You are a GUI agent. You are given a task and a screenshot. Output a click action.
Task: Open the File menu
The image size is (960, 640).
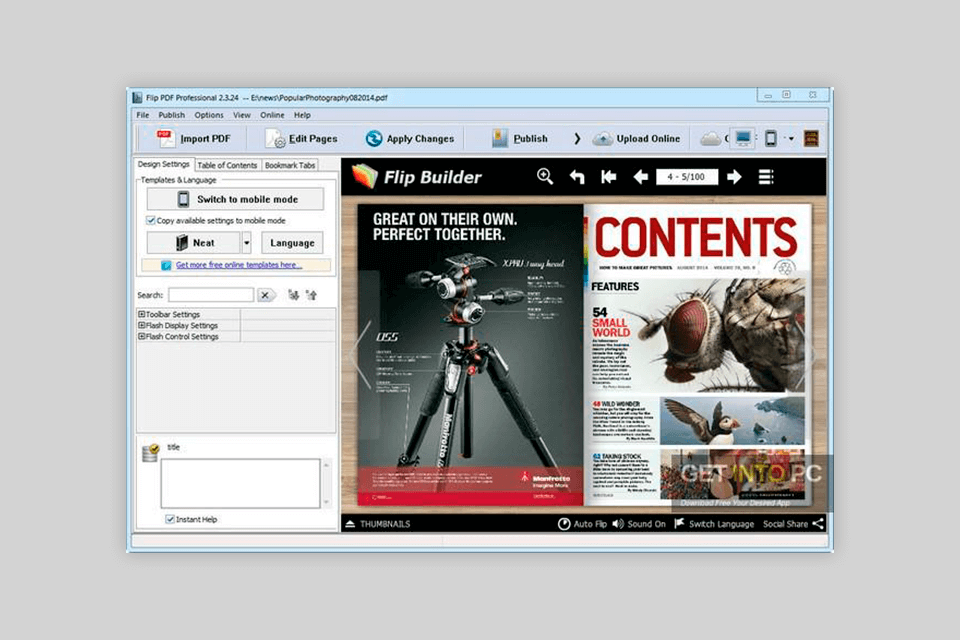click(x=143, y=115)
